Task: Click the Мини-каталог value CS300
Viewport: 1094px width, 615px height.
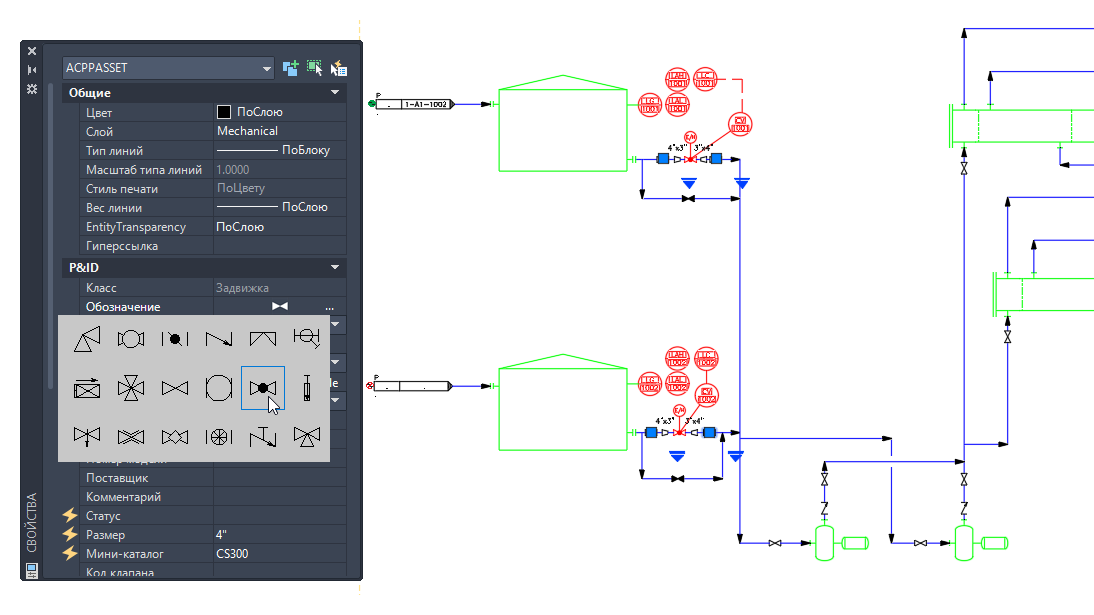Action: pyautogui.click(x=232, y=554)
